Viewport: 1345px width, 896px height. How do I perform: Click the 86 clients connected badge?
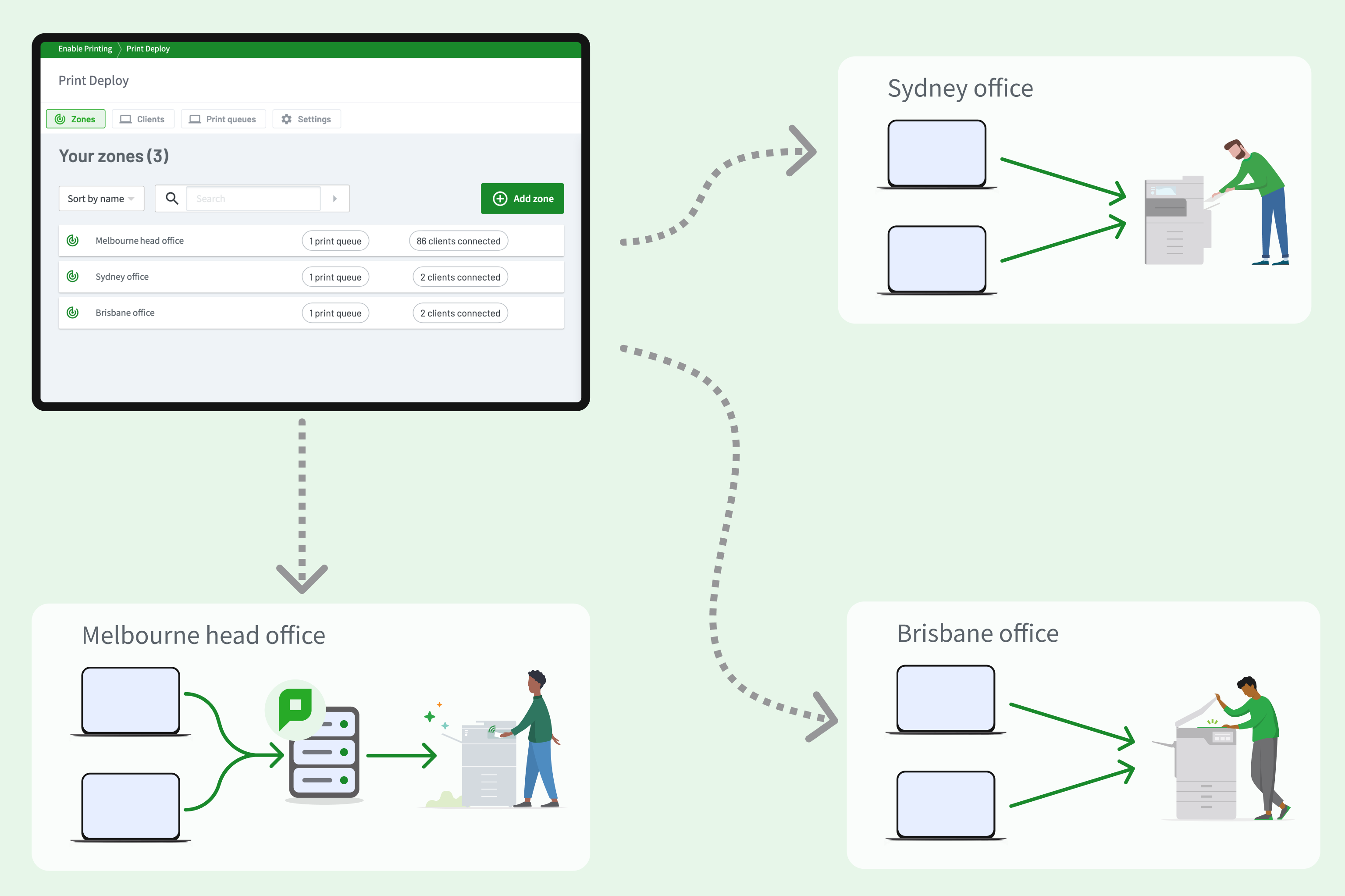pos(458,241)
